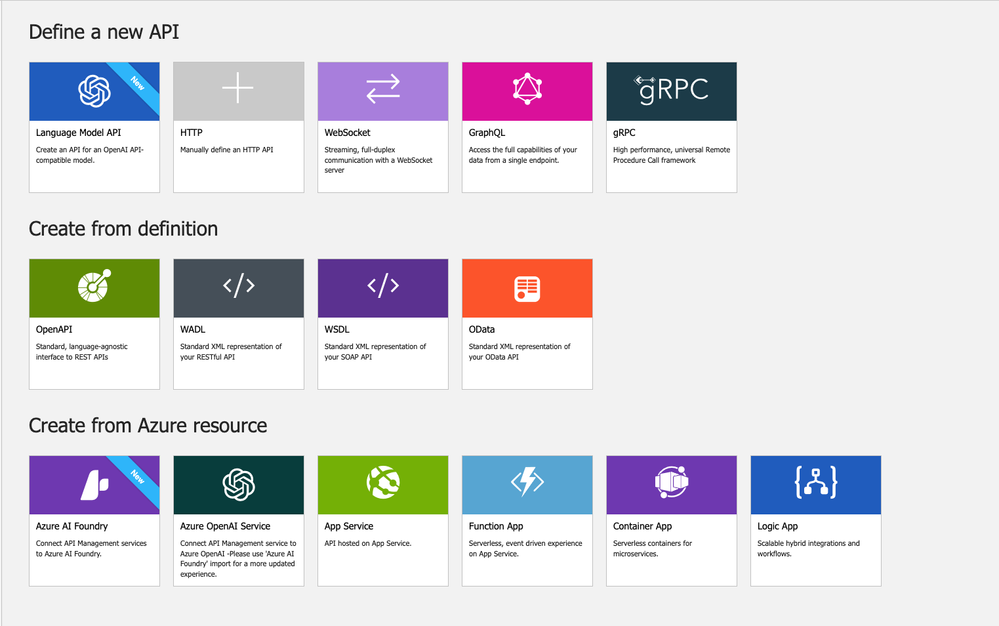Click 'Scalable hybrid integrations and workflows.' text
This screenshot has height=626, width=999.
click(x=808, y=548)
